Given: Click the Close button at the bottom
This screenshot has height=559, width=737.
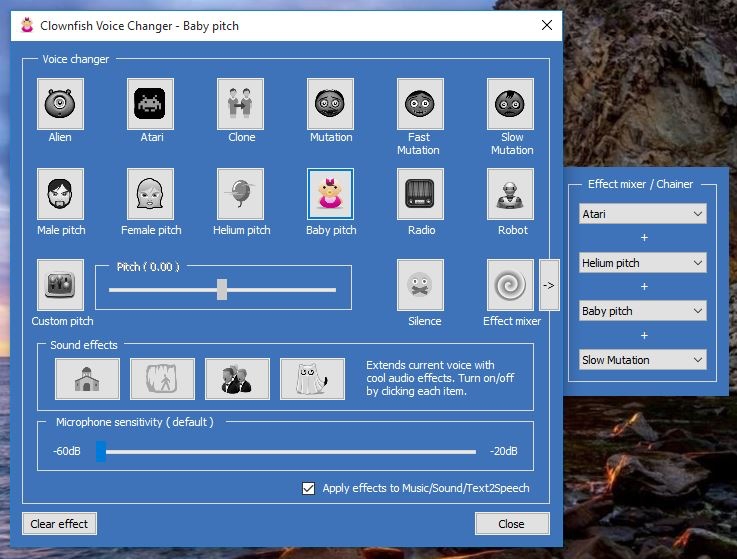Looking at the screenshot, I should [512, 524].
